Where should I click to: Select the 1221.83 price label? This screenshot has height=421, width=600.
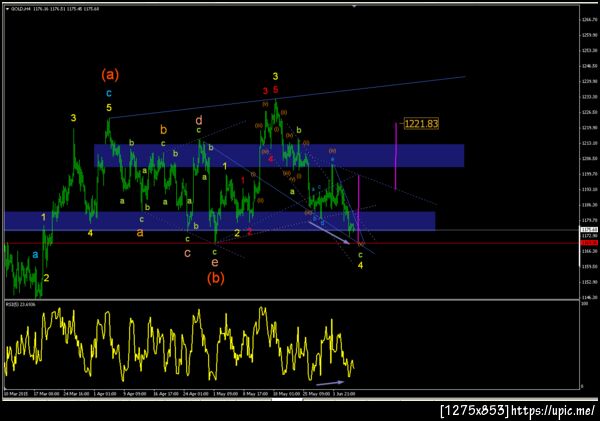[421, 124]
